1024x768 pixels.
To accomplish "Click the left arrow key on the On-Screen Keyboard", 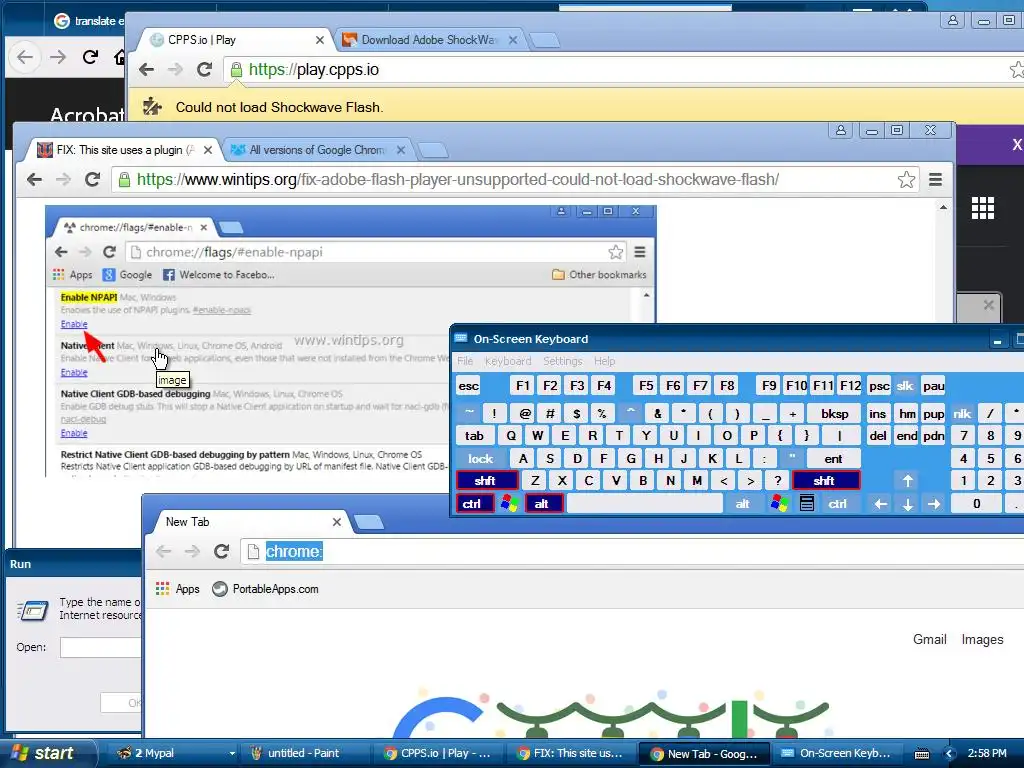I will coord(880,504).
